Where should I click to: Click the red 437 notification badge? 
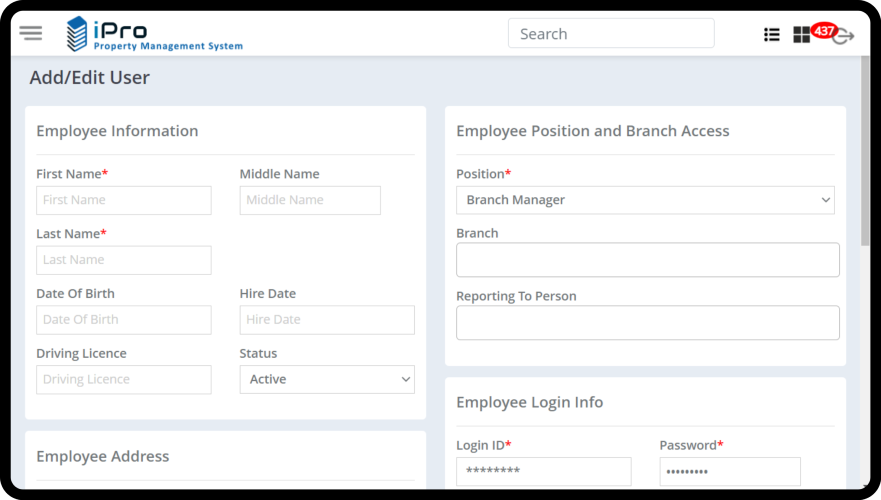[824, 30]
